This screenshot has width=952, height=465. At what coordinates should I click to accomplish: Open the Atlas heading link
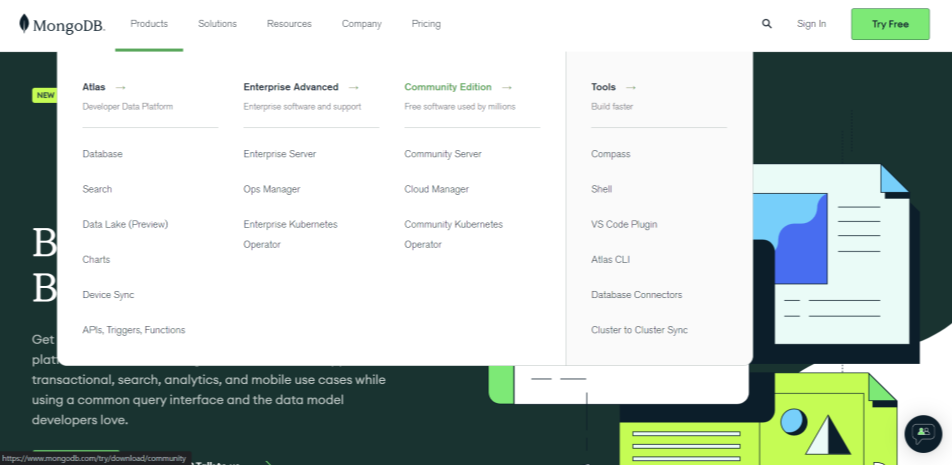point(94,87)
